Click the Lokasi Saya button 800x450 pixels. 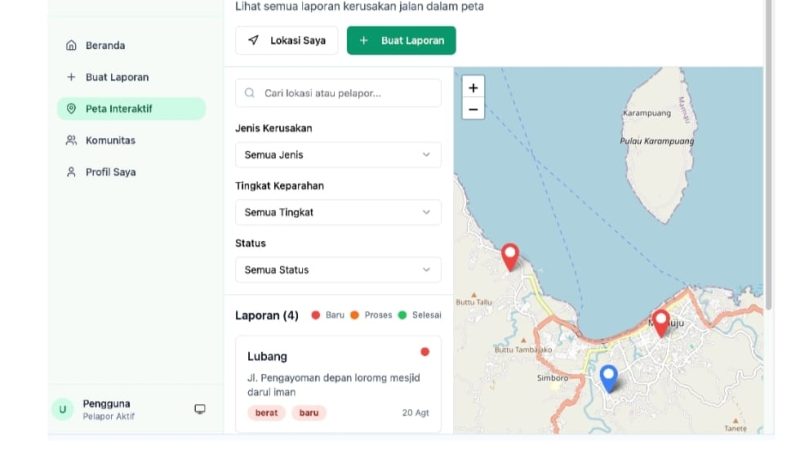[x=287, y=40]
